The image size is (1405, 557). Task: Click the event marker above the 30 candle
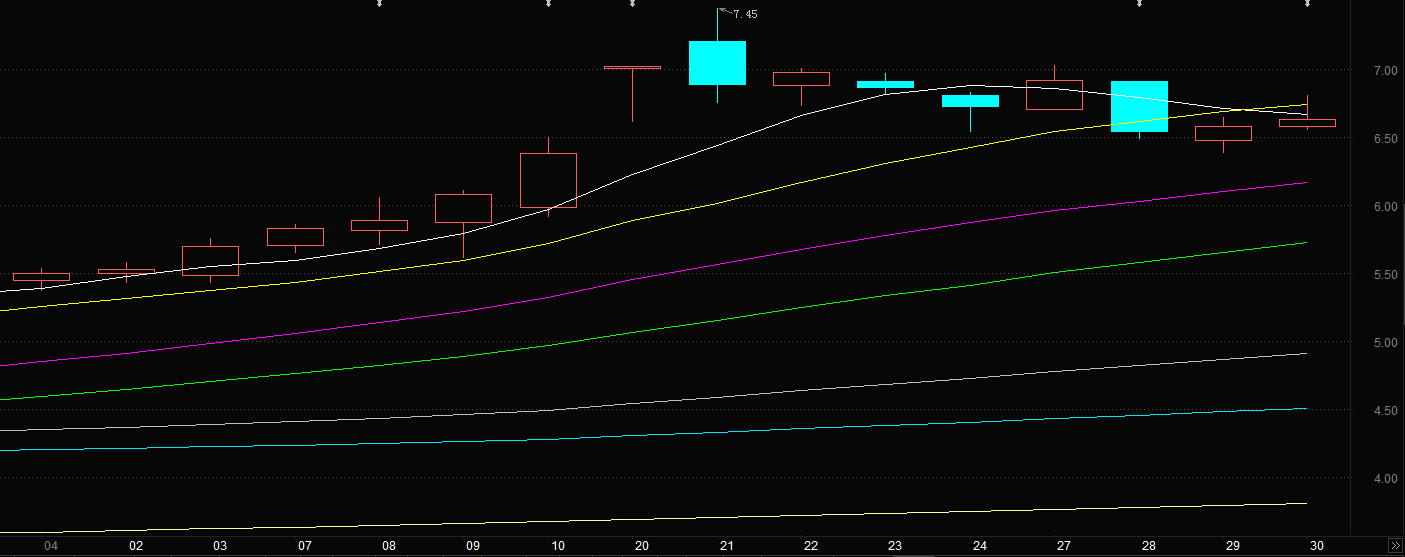click(x=1308, y=4)
